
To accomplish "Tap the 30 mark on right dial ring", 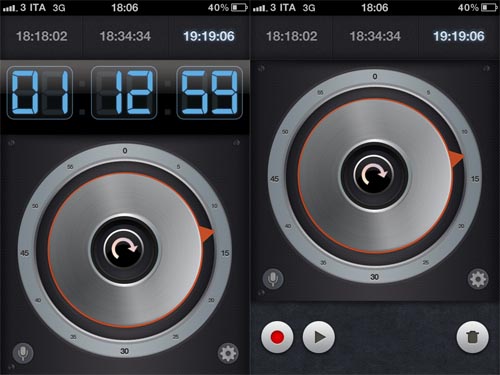I will pyautogui.click(x=374, y=277).
